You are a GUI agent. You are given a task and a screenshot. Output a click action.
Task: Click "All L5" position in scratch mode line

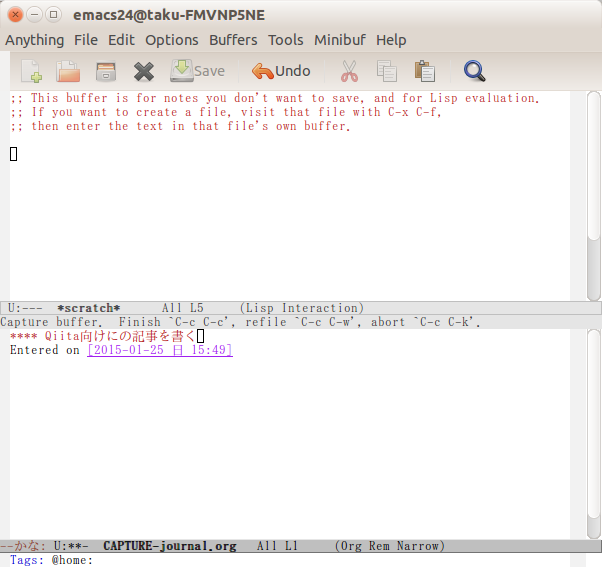click(182, 308)
